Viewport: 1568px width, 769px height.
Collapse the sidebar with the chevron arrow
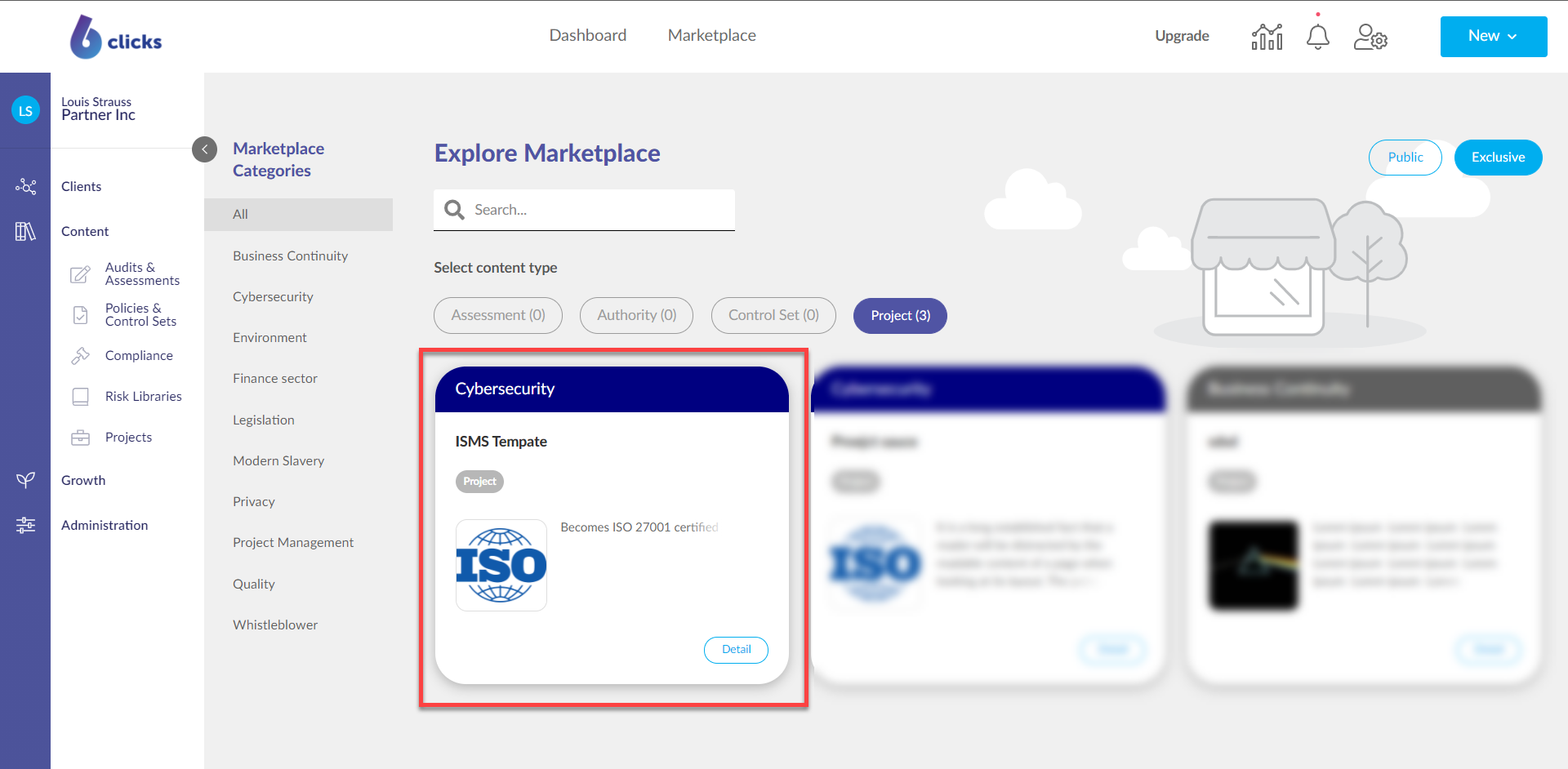click(204, 149)
